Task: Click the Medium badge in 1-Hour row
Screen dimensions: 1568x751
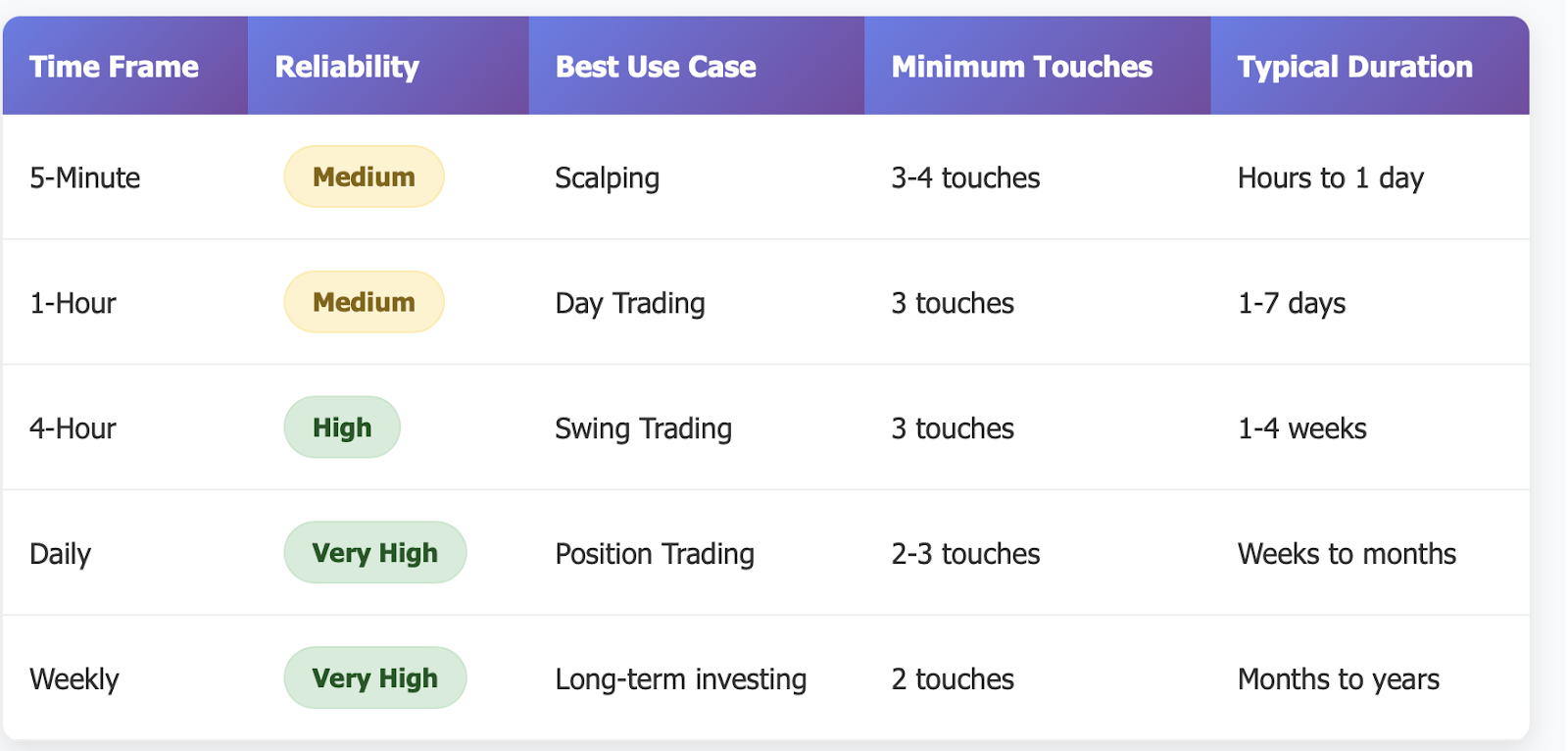Action: pyautogui.click(x=364, y=302)
